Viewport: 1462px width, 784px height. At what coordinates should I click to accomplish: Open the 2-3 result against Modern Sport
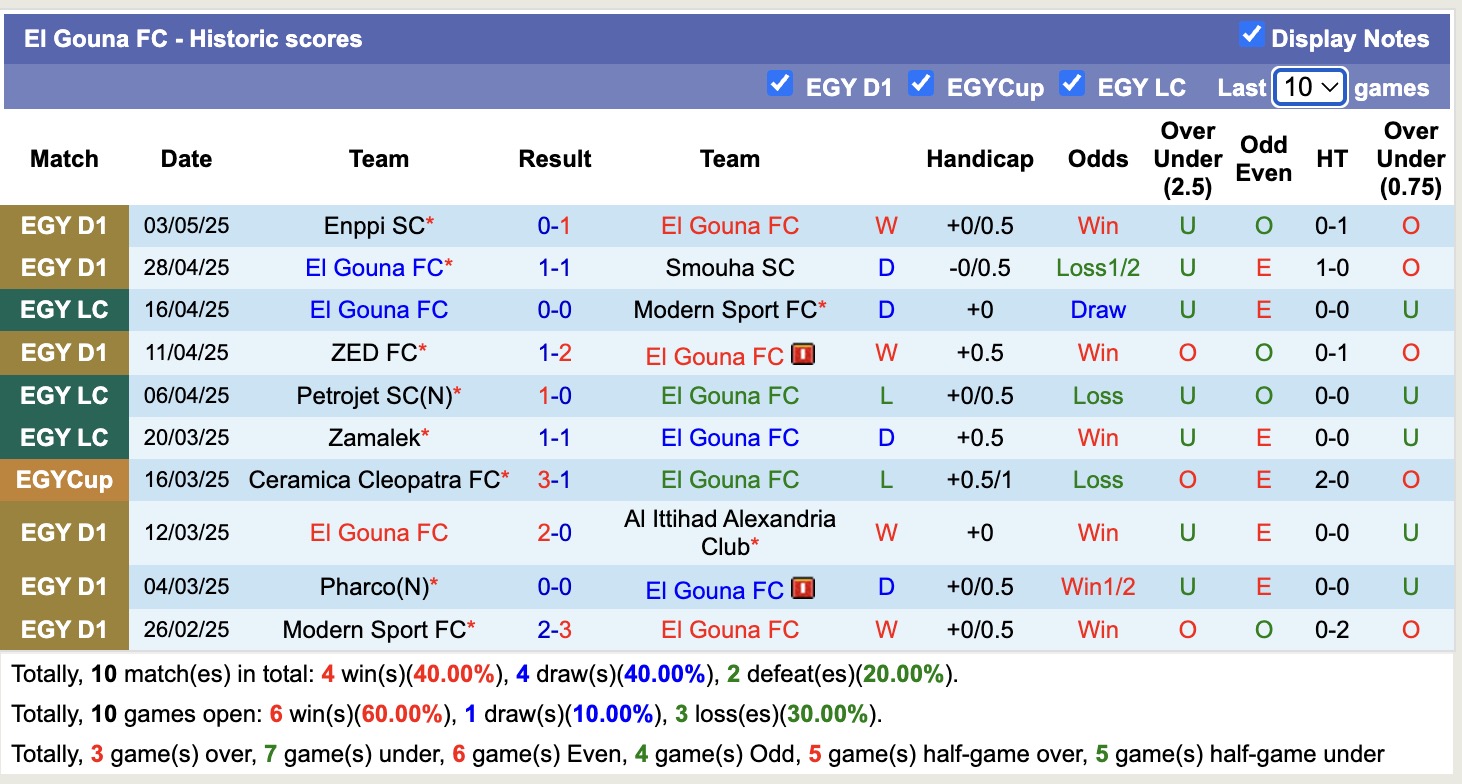point(554,630)
